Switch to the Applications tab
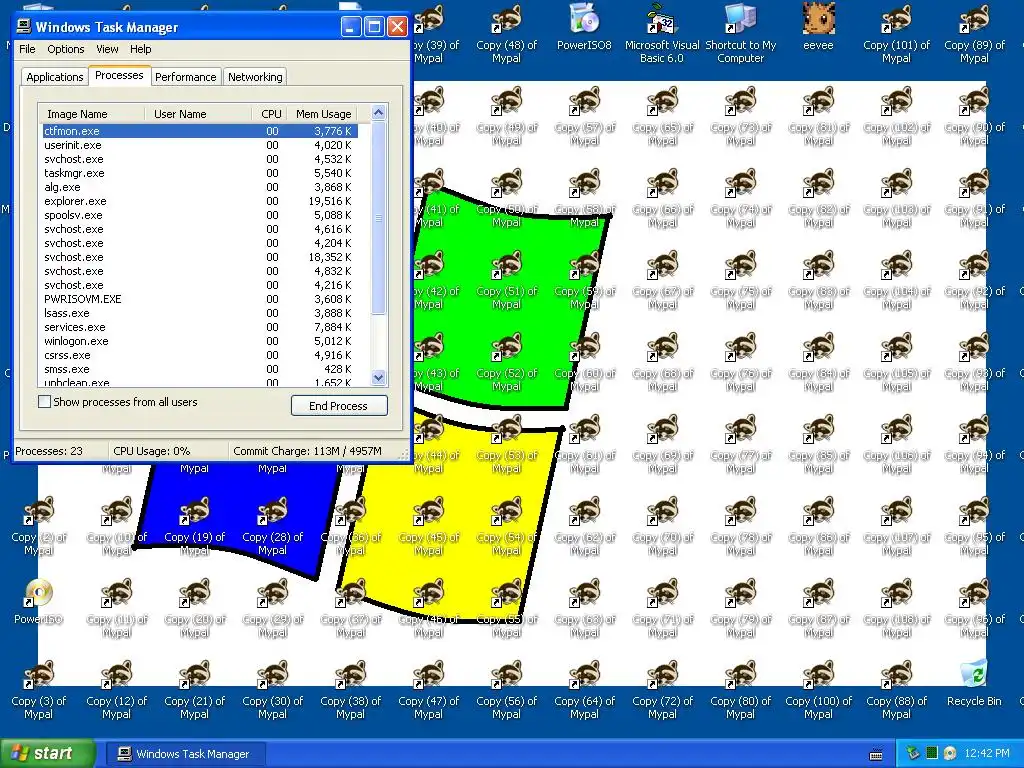 tap(55, 76)
